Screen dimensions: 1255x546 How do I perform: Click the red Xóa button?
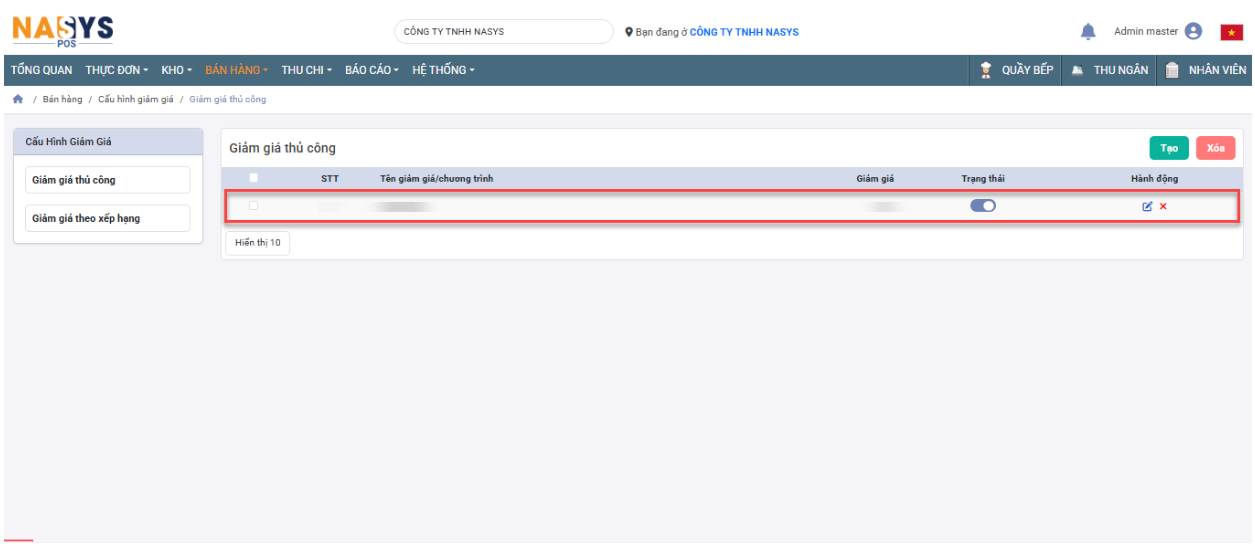pos(1215,148)
